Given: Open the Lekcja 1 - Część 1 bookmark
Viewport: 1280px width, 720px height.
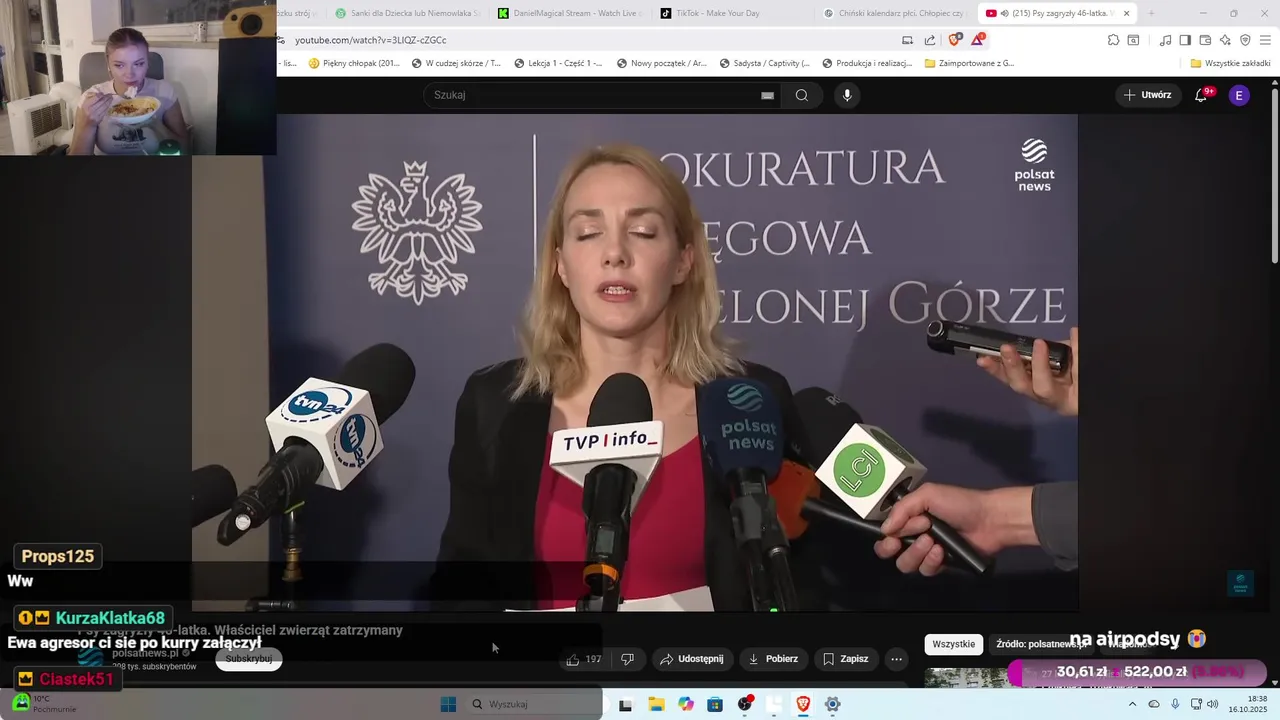Looking at the screenshot, I should (x=558, y=63).
